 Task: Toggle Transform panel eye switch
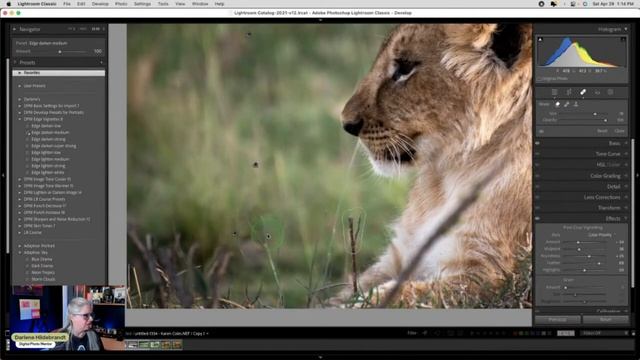[x=538, y=208]
